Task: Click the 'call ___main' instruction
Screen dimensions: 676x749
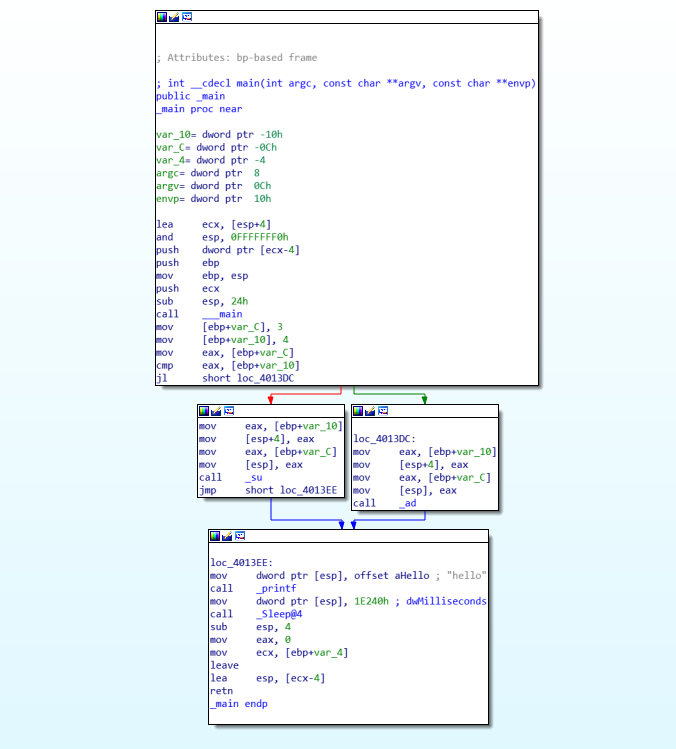Action: pyautogui.click(x=199, y=314)
